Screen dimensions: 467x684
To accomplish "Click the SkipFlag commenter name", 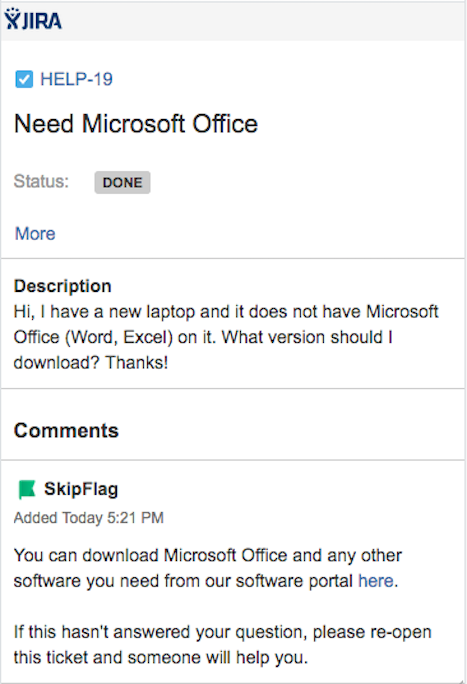I will 81,489.
